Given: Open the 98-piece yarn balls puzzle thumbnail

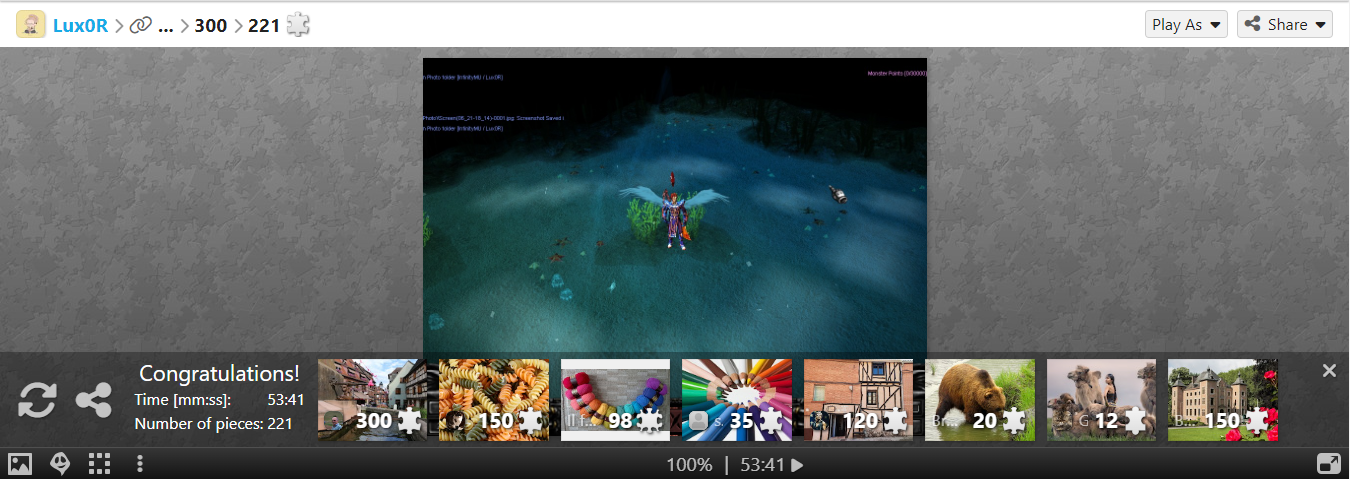Looking at the screenshot, I should tap(615, 400).
